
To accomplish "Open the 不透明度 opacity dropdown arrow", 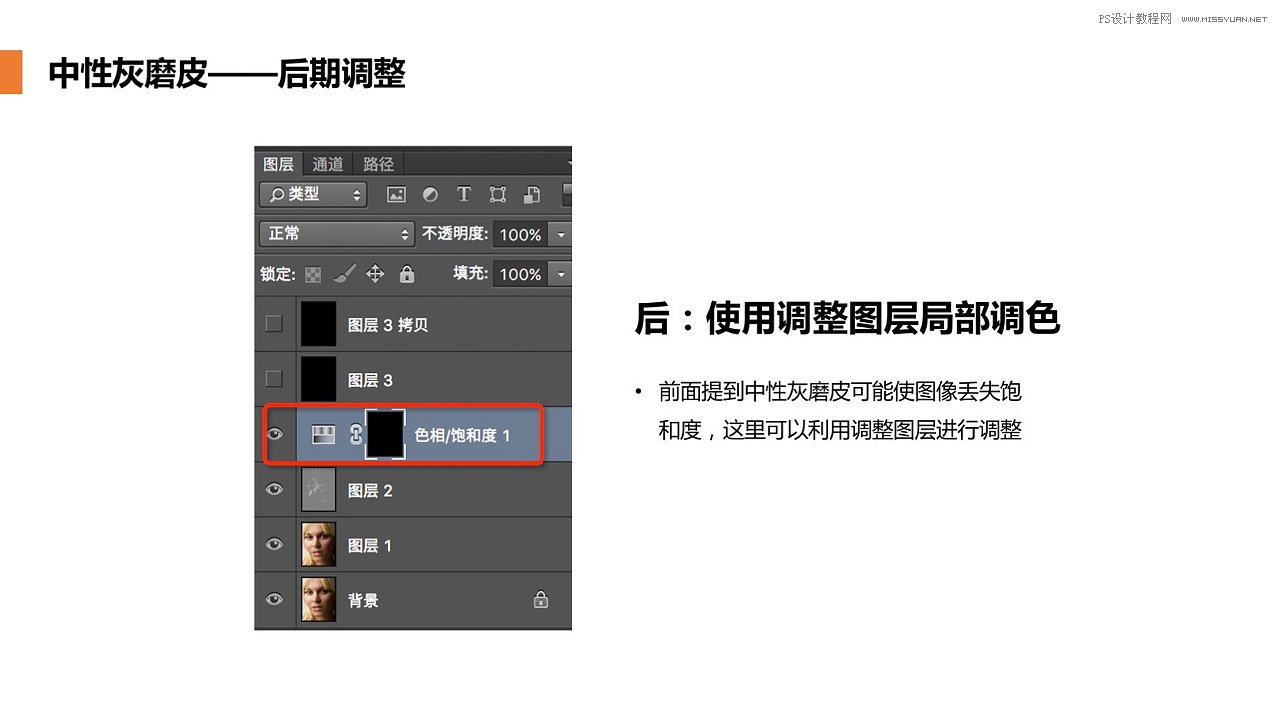I will [560, 234].
